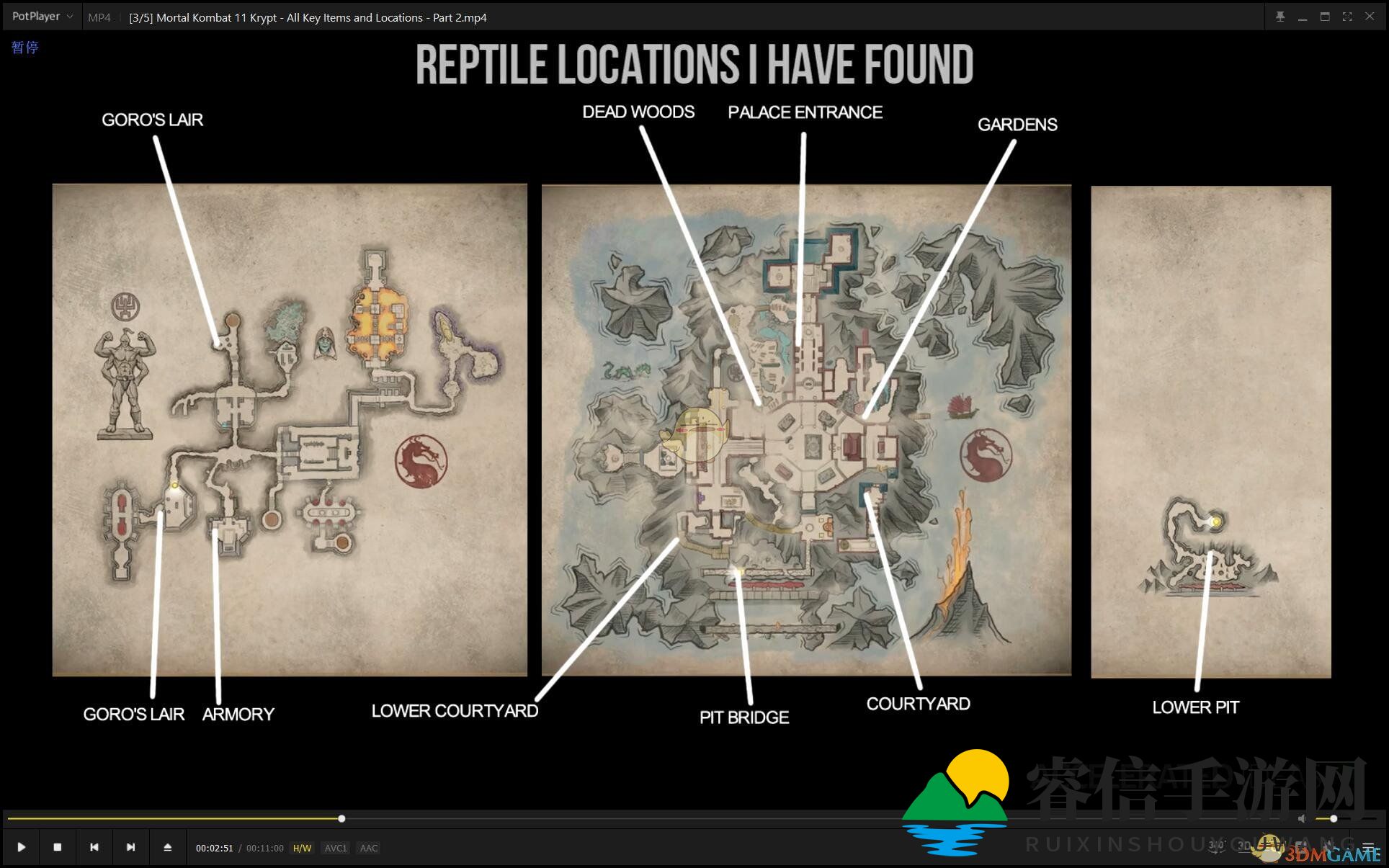Screen dimensions: 1389x868
Task: Toggle 3D video mode button
Action: [1244, 846]
